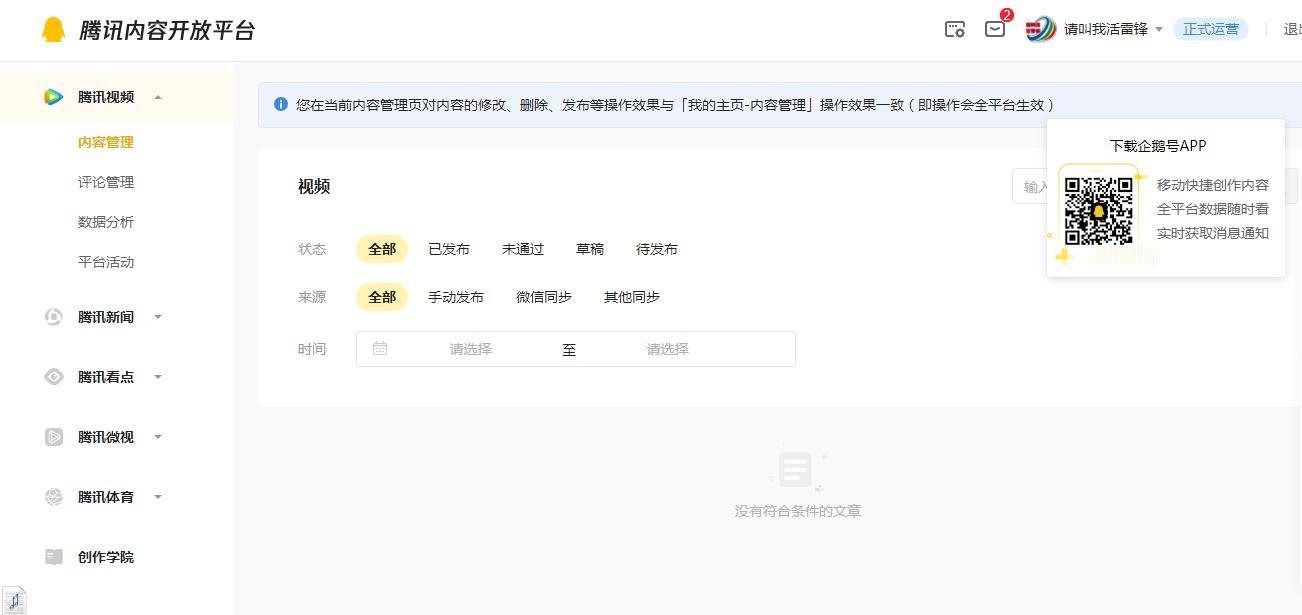Click the 没有符合条件的文章 empty message
1302x615 pixels.
point(798,511)
